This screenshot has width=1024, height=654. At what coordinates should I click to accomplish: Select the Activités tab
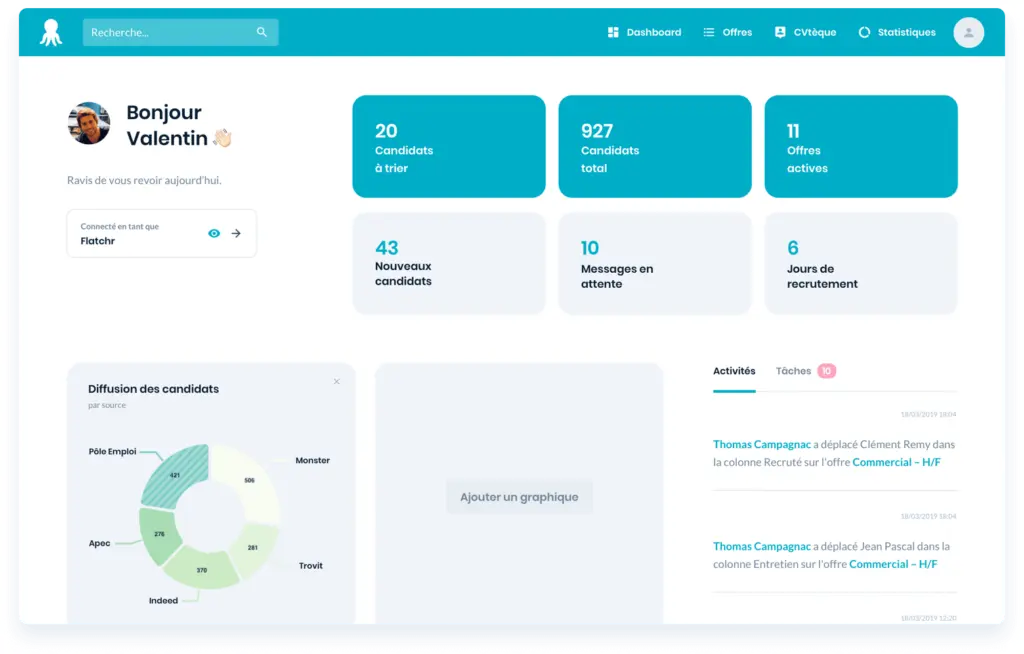(734, 371)
